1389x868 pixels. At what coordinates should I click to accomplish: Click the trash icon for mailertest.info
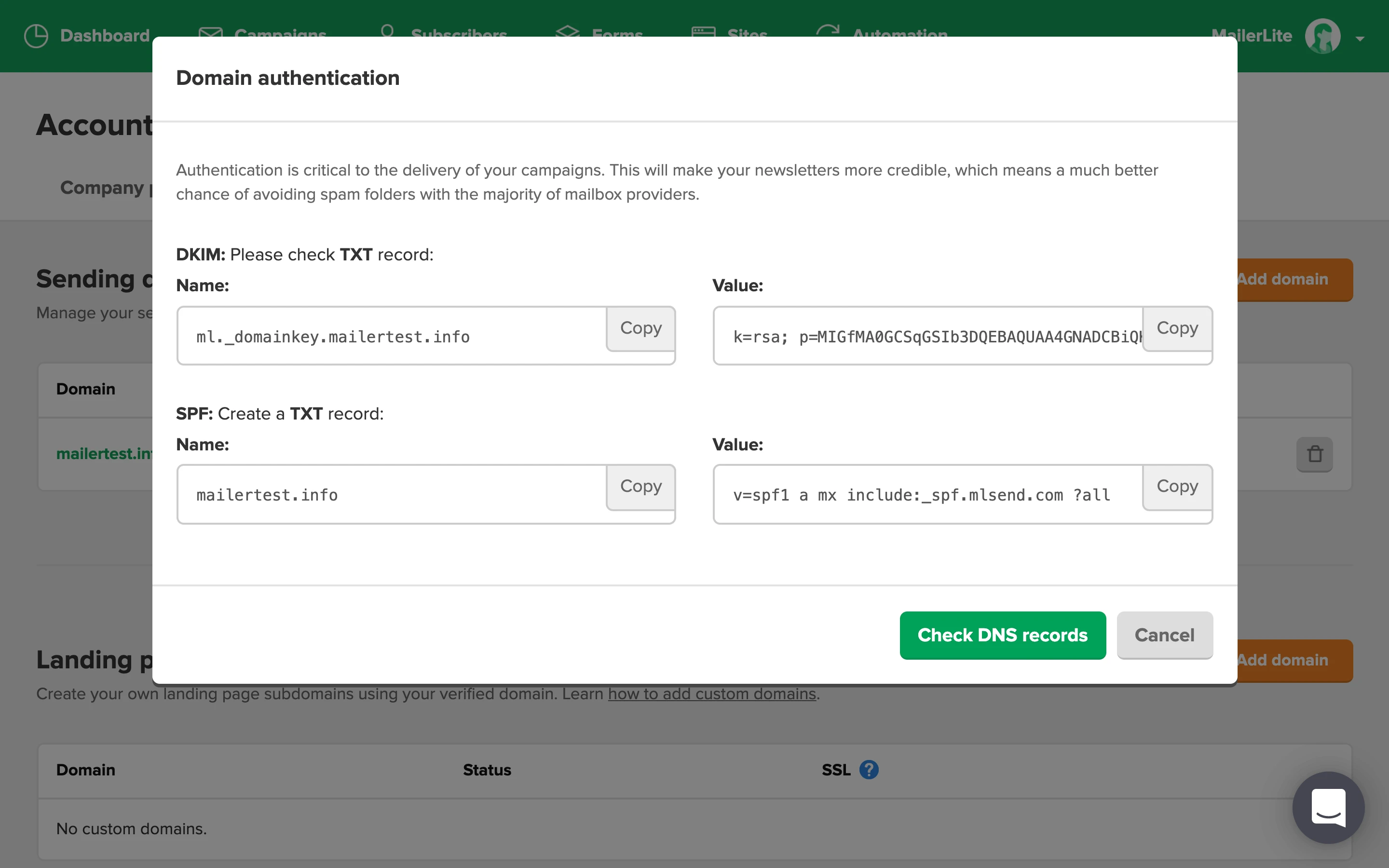coord(1314,454)
